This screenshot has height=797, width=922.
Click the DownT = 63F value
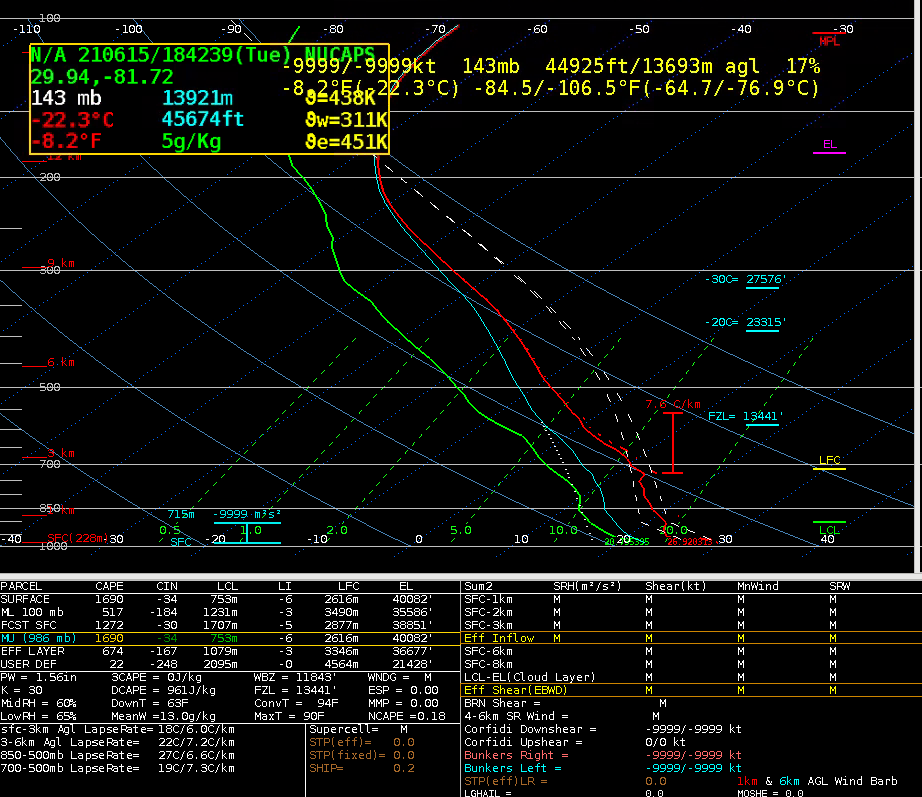click(150, 703)
